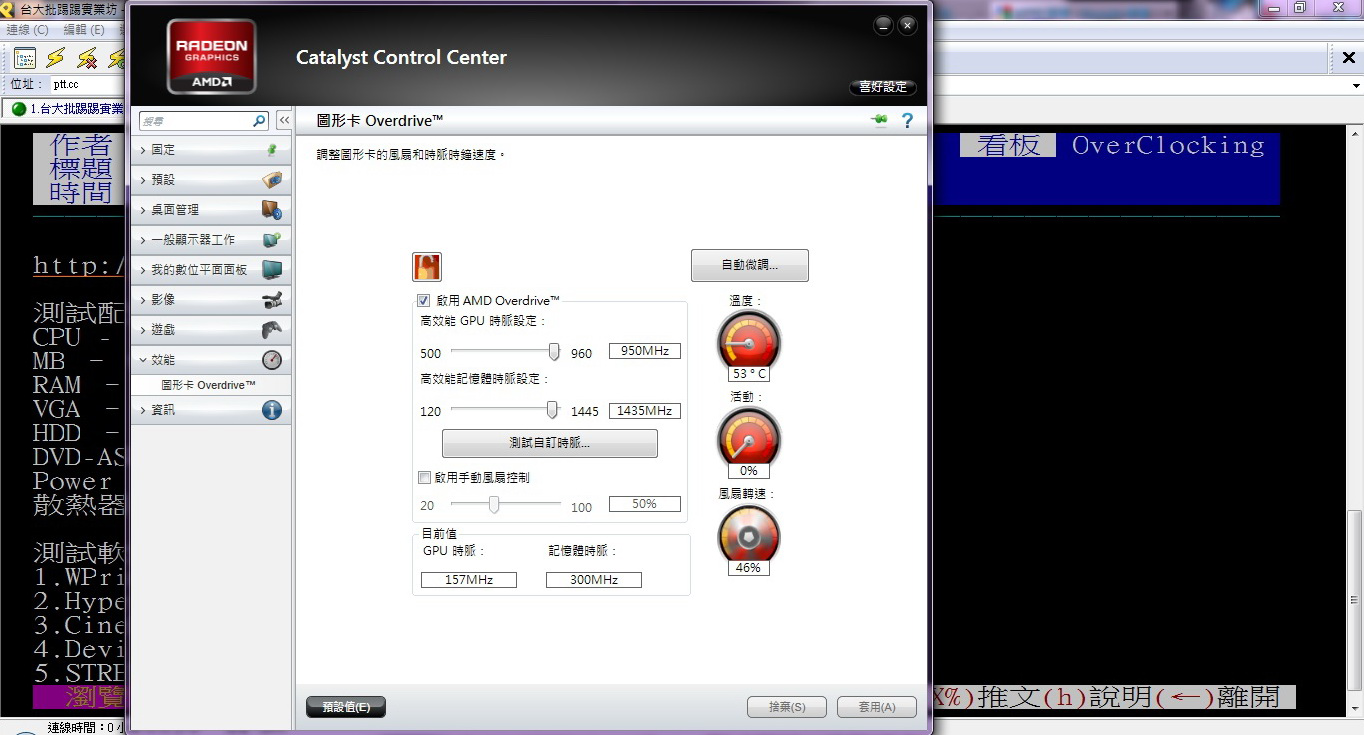Expand the 影像 section
This screenshot has height=735, width=1364.
[x=211, y=300]
